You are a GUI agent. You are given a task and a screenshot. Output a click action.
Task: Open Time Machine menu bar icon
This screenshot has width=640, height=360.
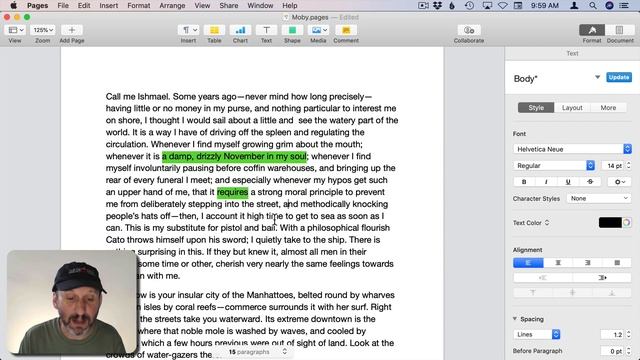pyautogui.click(x=469, y=5)
